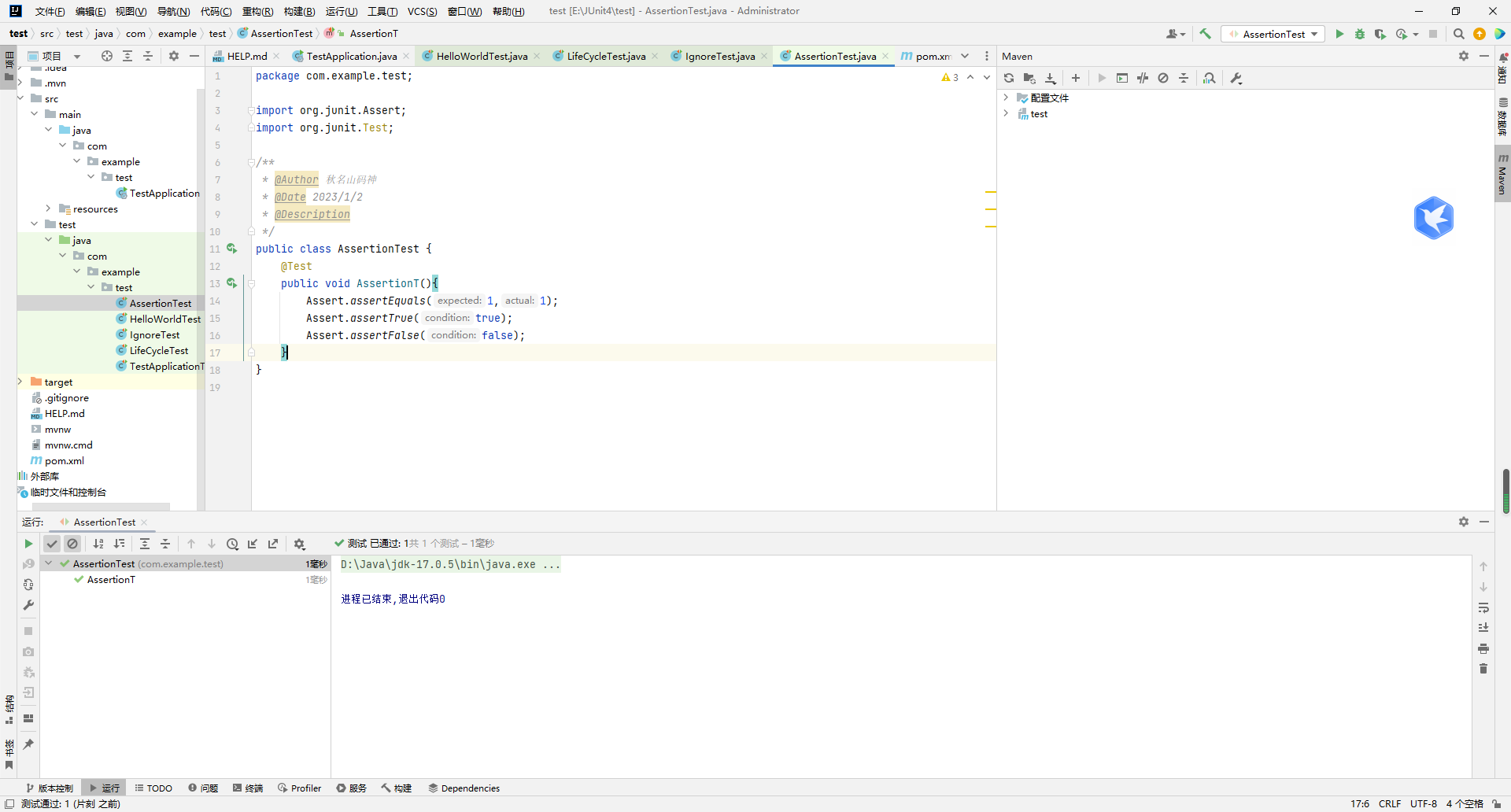
Task: Open the 版本控制 tool window
Action: click(x=50, y=788)
